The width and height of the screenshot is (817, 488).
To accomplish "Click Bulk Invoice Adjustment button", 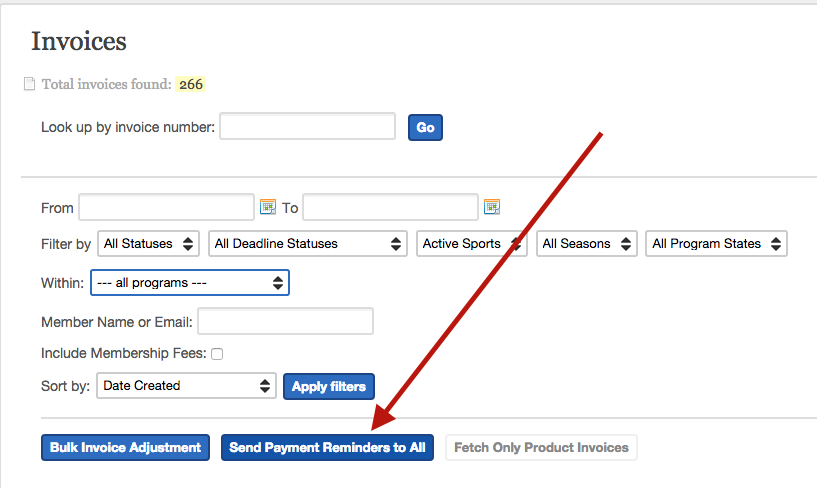I will tap(126, 447).
